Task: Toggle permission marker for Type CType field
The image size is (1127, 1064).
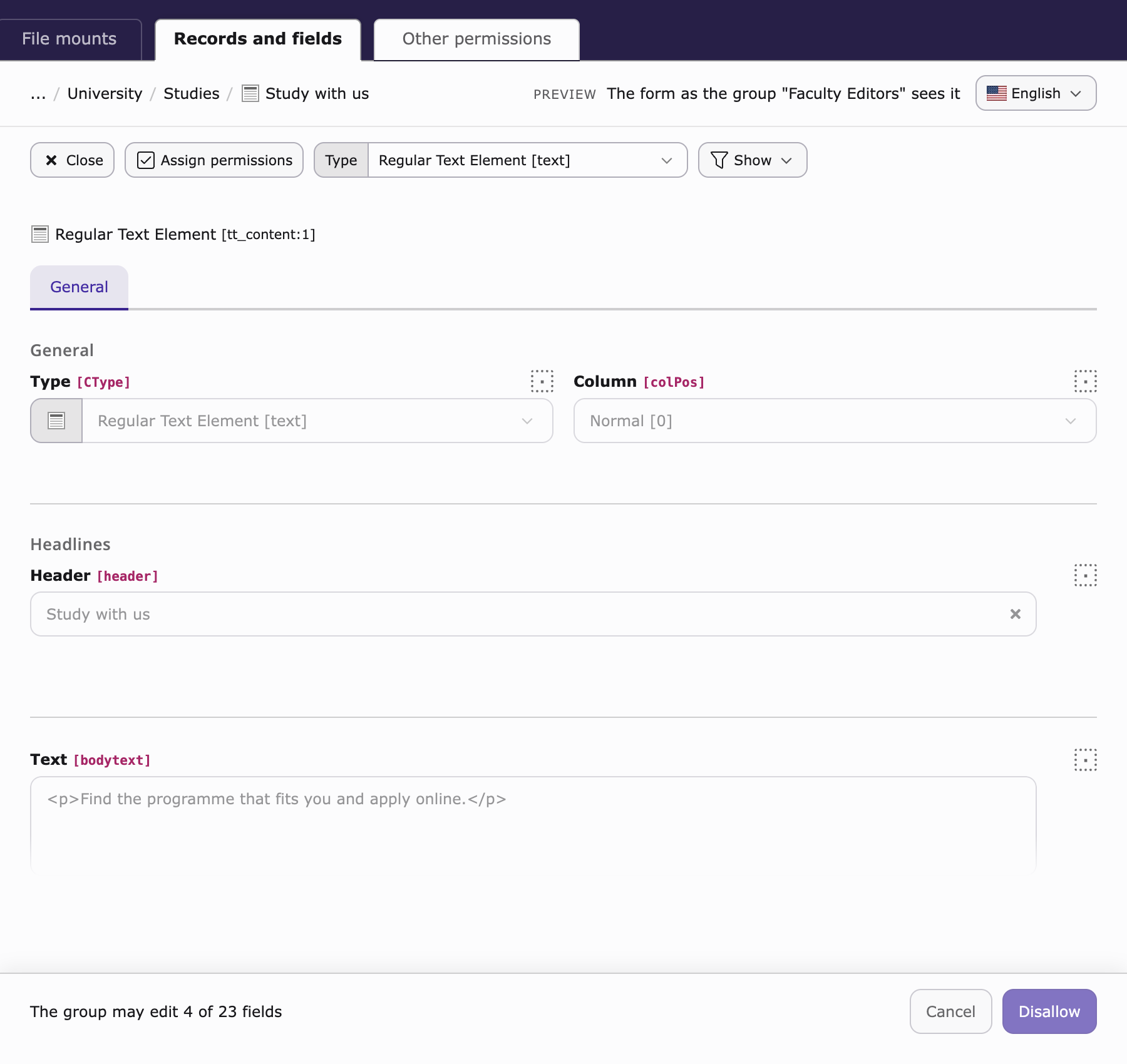Action: [x=542, y=381]
